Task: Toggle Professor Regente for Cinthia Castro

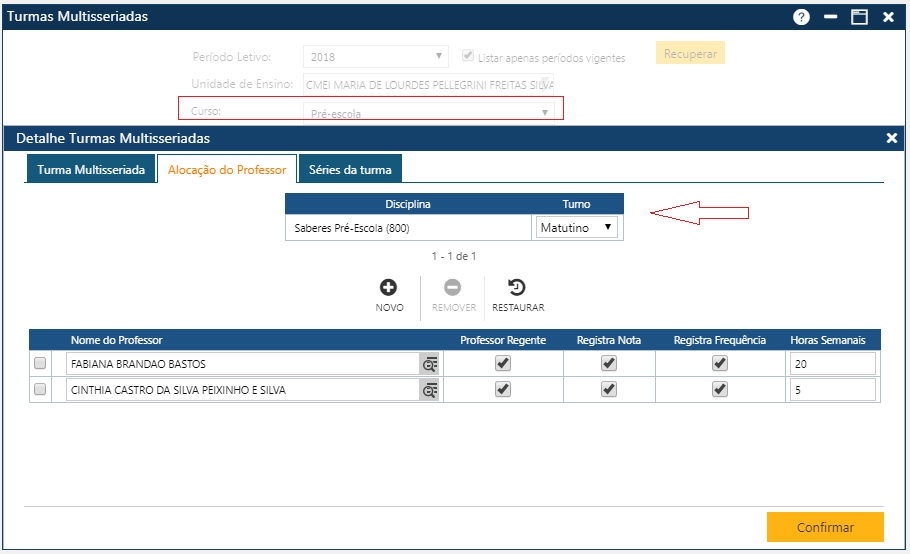Action: 503,390
